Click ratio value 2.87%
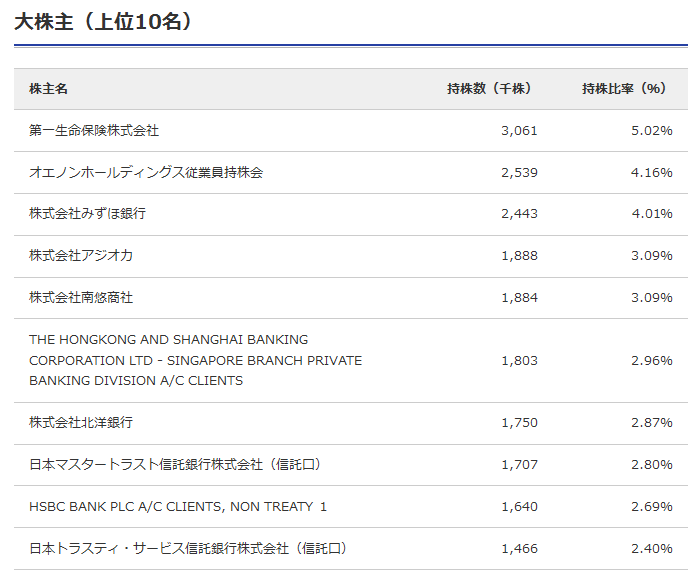698x586 pixels. (652, 423)
